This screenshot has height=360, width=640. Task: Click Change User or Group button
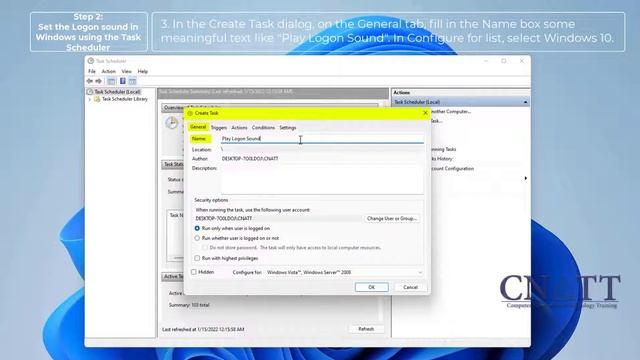click(391, 219)
